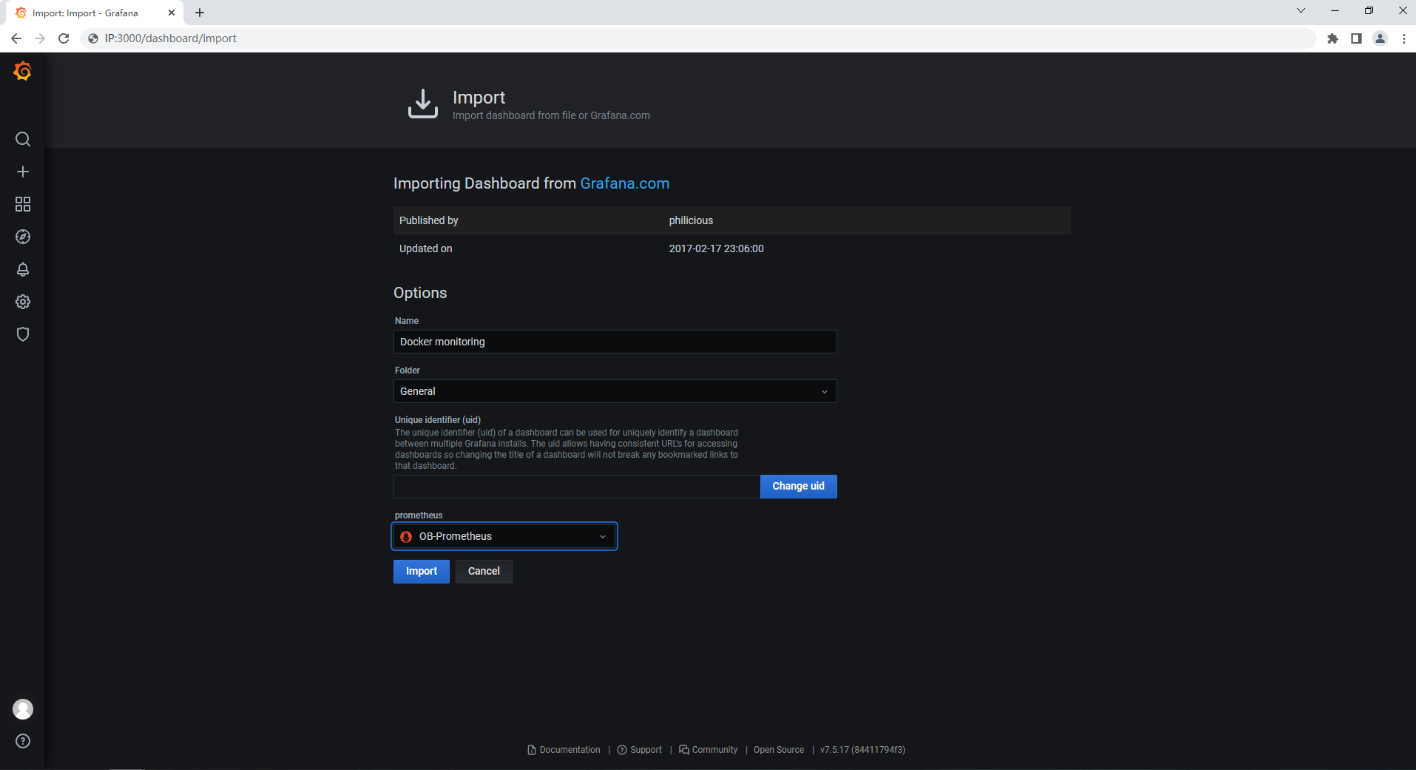Open the Grafana.com link in heading

pyautogui.click(x=625, y=183)
